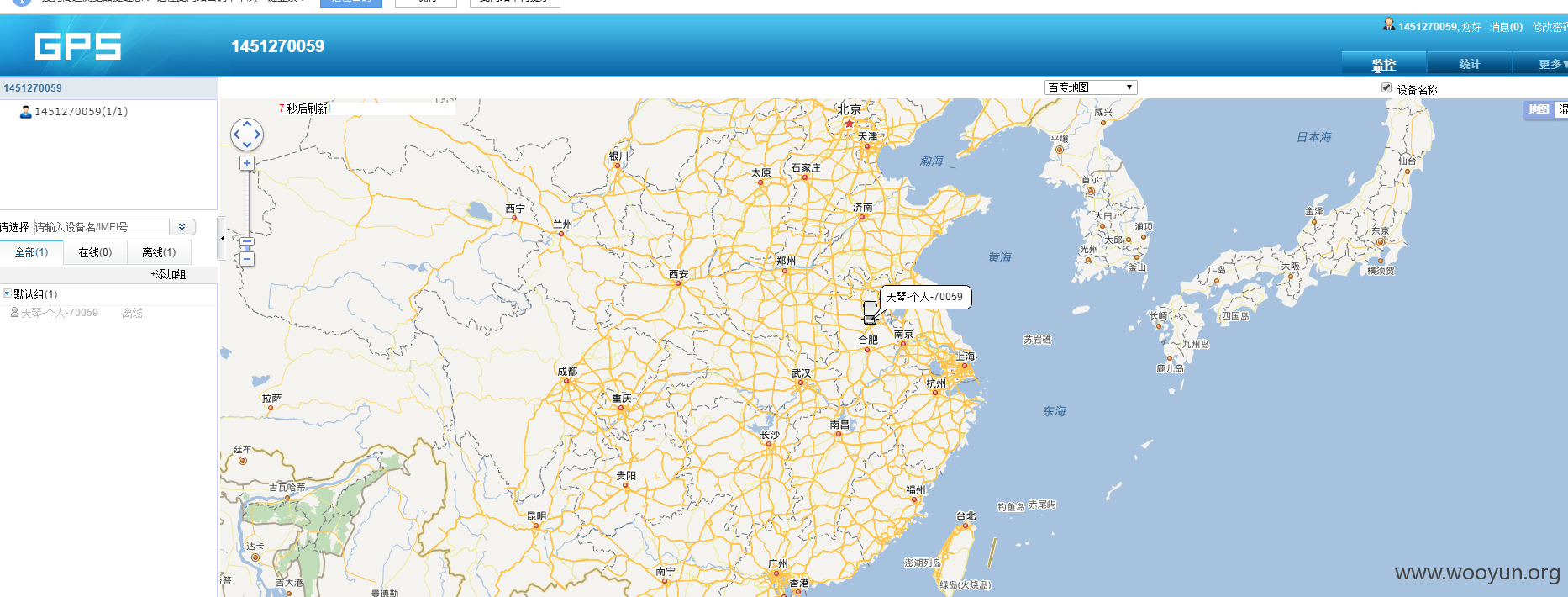Switch to the 全部(1) tab
Viewport: 1568px width, 597px height.
click(x=31, y=252)
